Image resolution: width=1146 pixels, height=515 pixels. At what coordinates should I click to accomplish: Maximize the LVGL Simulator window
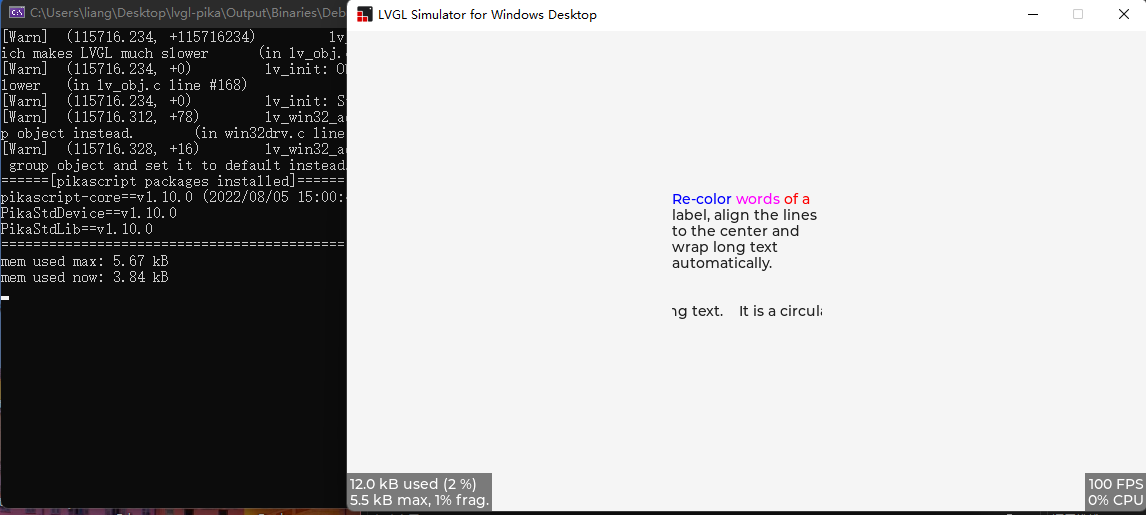click(1078, 15)
